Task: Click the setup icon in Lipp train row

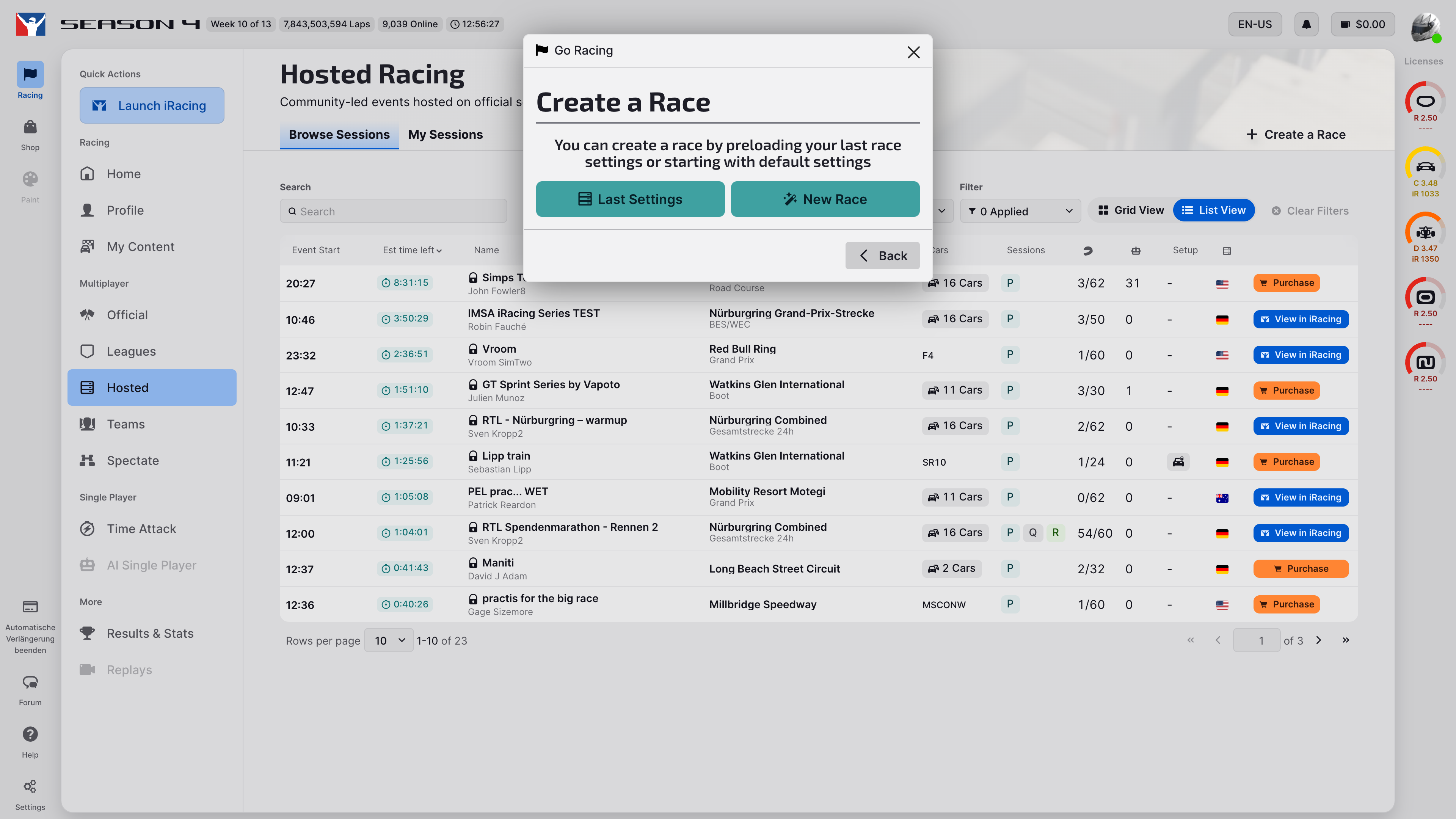Action: coord(1178,462)
